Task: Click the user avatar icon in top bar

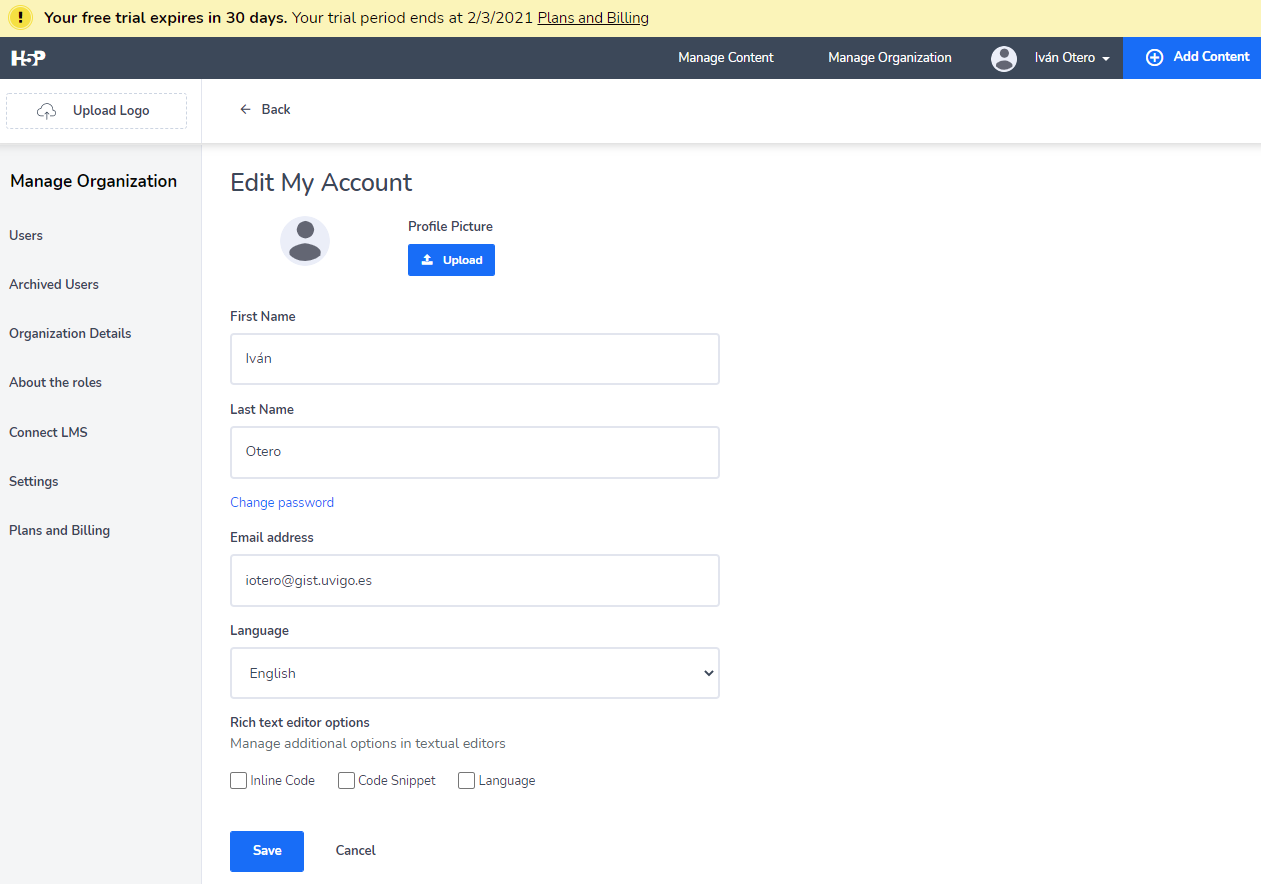Action: pyautogui.click(x=1004, y=58)
